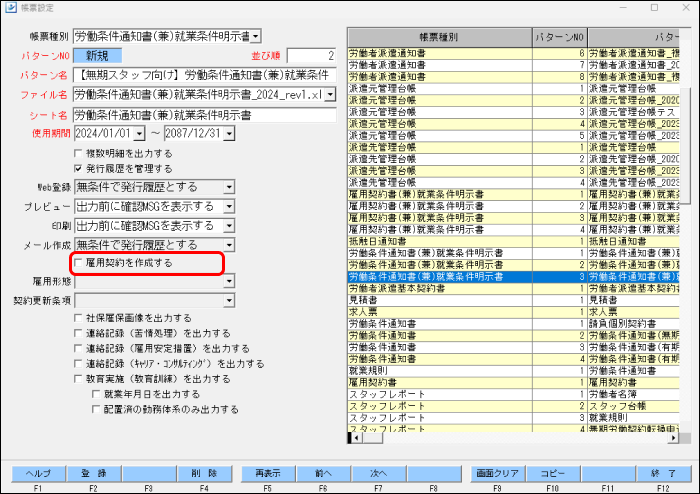Click the list's horizontal scrollbar right arrow

pyautogui.click(x=673, y=438)
